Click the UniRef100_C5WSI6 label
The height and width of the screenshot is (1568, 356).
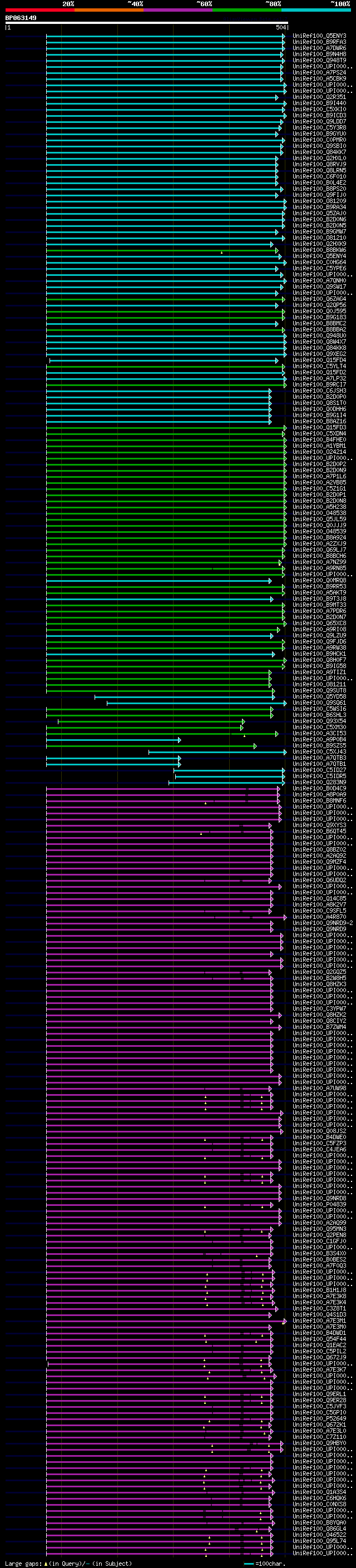tap(319, 709)
